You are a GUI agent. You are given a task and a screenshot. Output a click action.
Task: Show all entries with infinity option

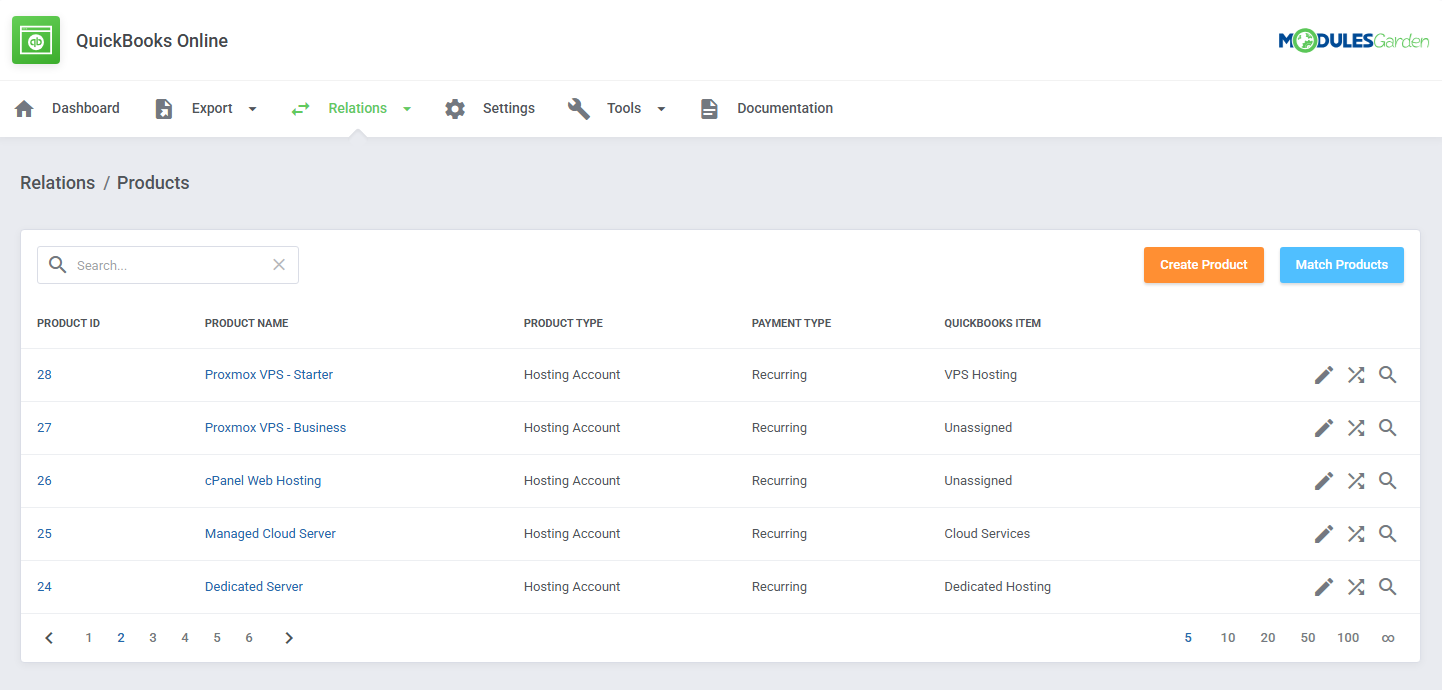tap(1388, 638)
